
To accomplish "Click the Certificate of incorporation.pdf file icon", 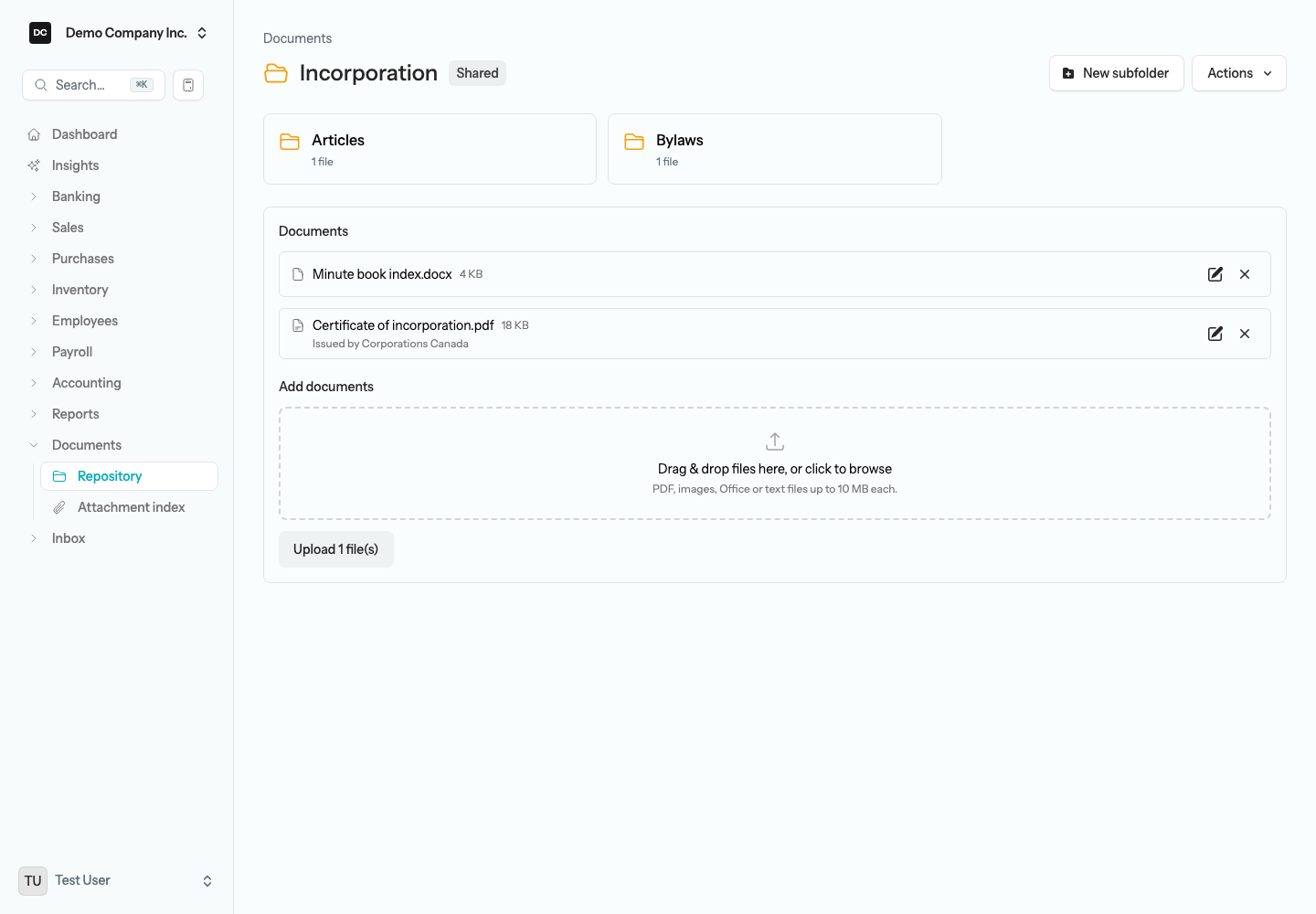I will (x=298, y=325).
